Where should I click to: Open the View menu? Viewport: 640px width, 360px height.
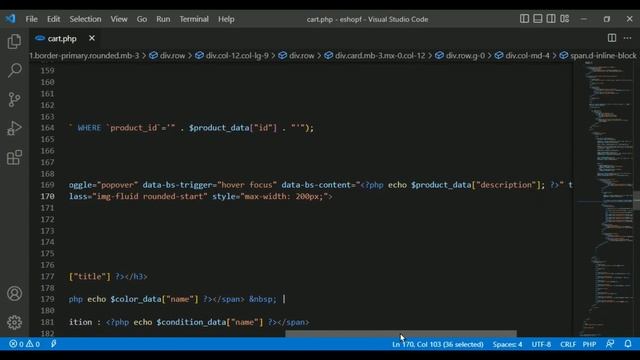pos(119,19)
